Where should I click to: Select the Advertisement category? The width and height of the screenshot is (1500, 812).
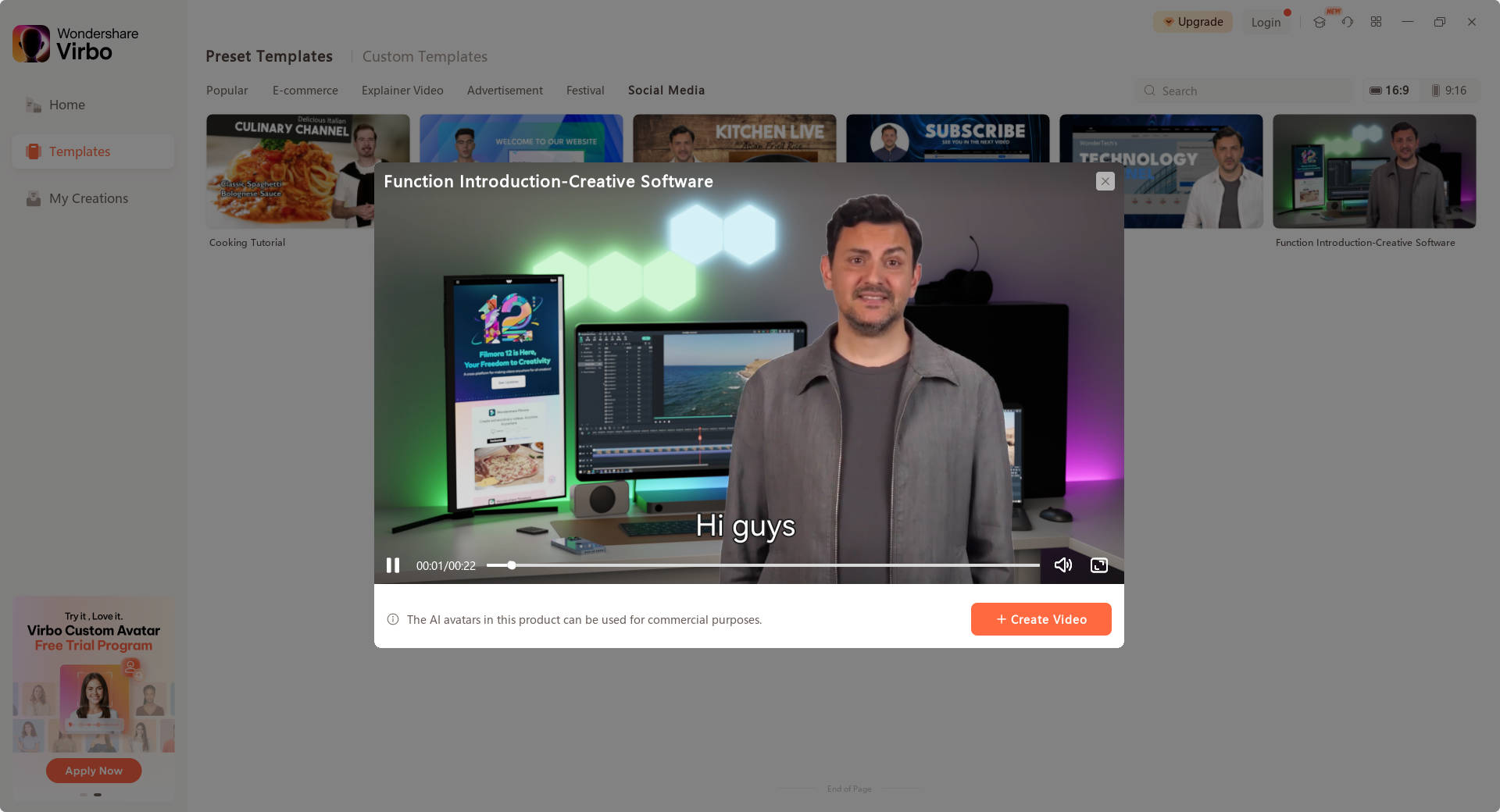[505, 91]
